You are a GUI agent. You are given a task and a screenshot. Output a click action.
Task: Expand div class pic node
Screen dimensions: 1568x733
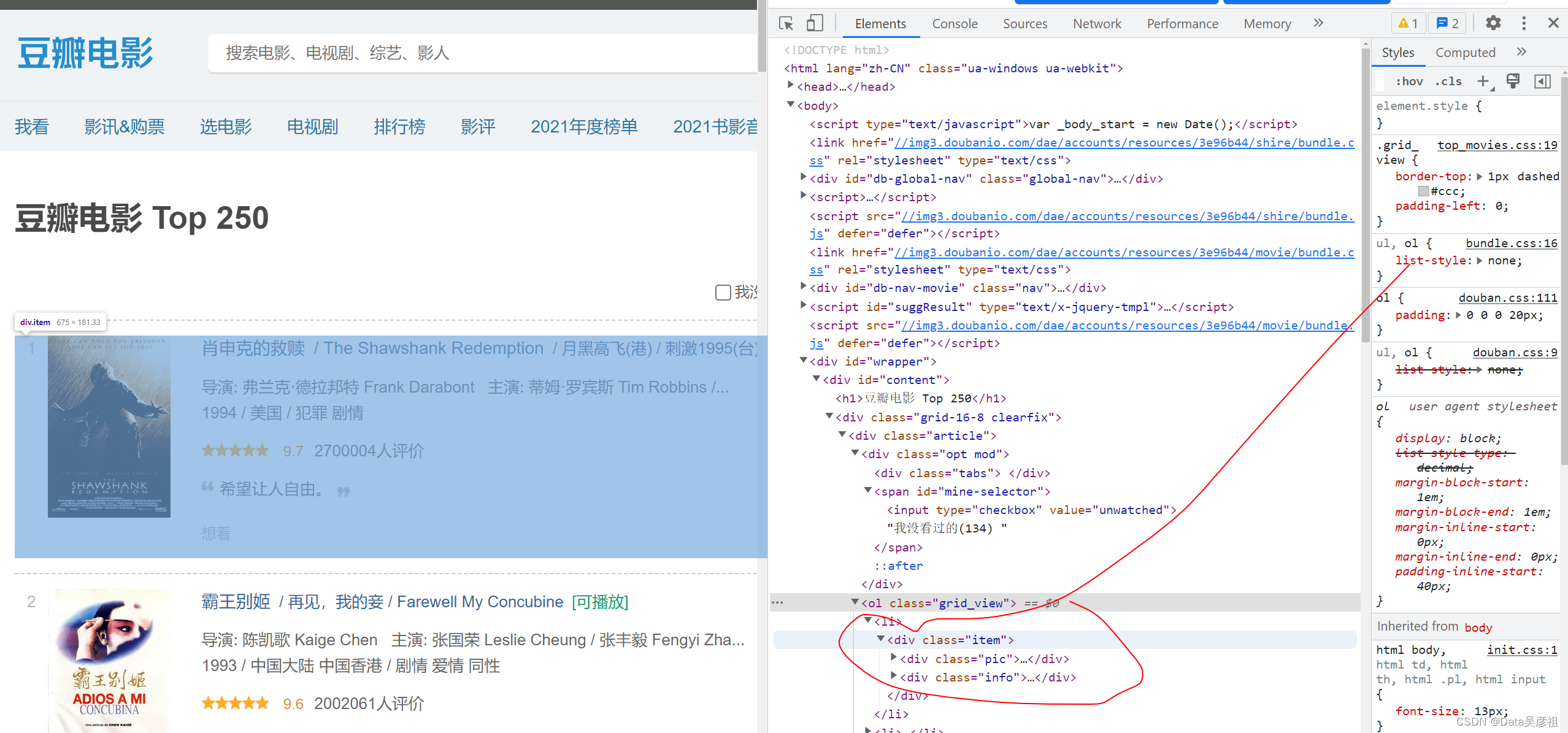(x=894, y=658)
